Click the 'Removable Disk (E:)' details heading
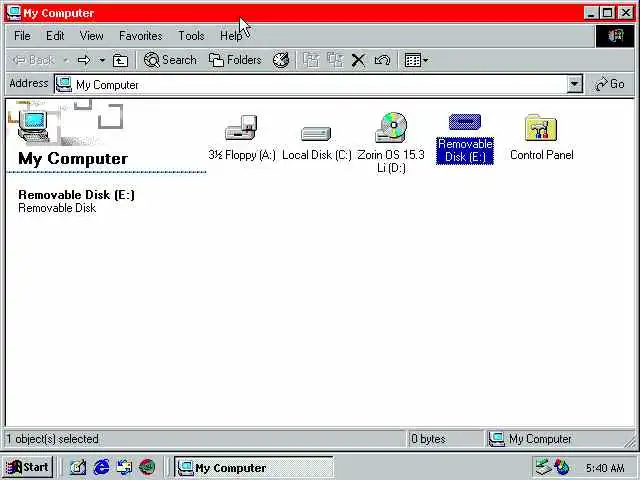This screenshot has height=480, width=640. (76, 195)
